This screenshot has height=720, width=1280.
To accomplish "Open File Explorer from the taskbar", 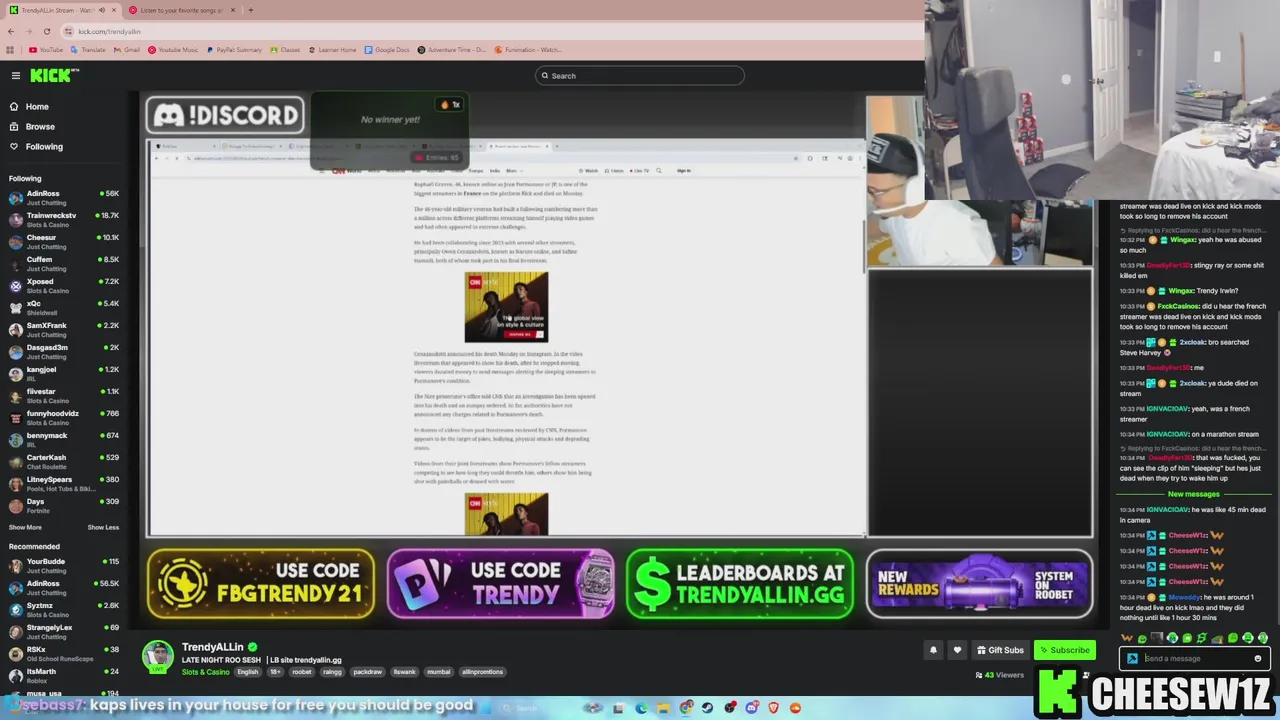I will coord(663,708).
